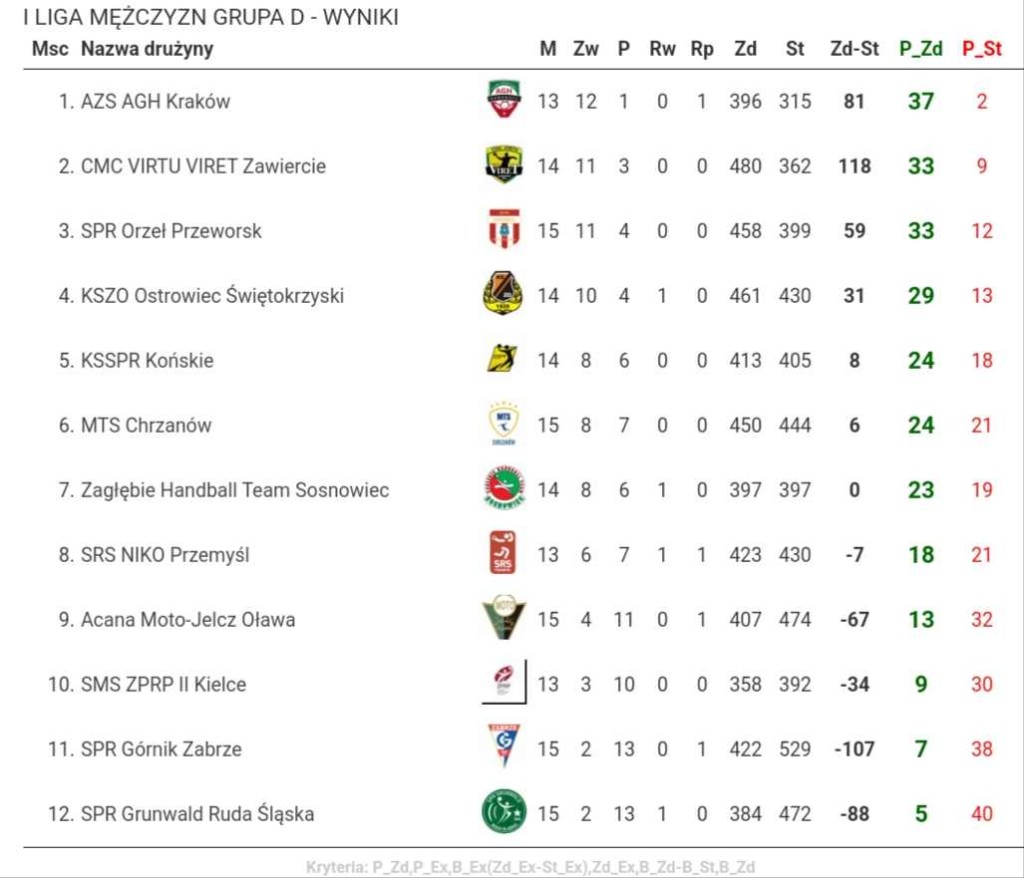Image resolution: width=1024 pixels, height=878 pixels.
Task: Click the Acana Moto-Jelcz Oława logo
Action: point(504,619)
